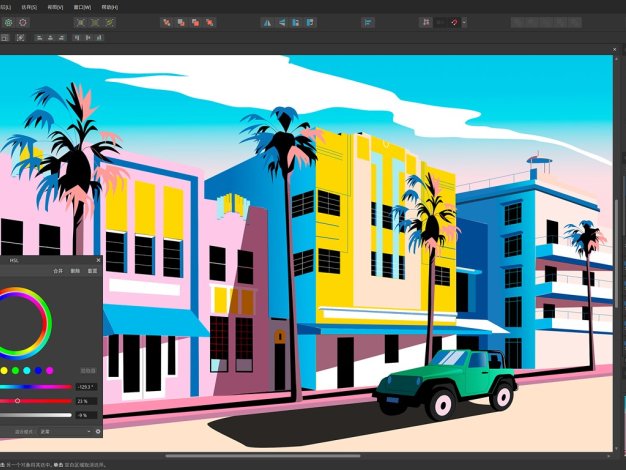
Task: Open the 视图(V) menu
Action: 55,7
